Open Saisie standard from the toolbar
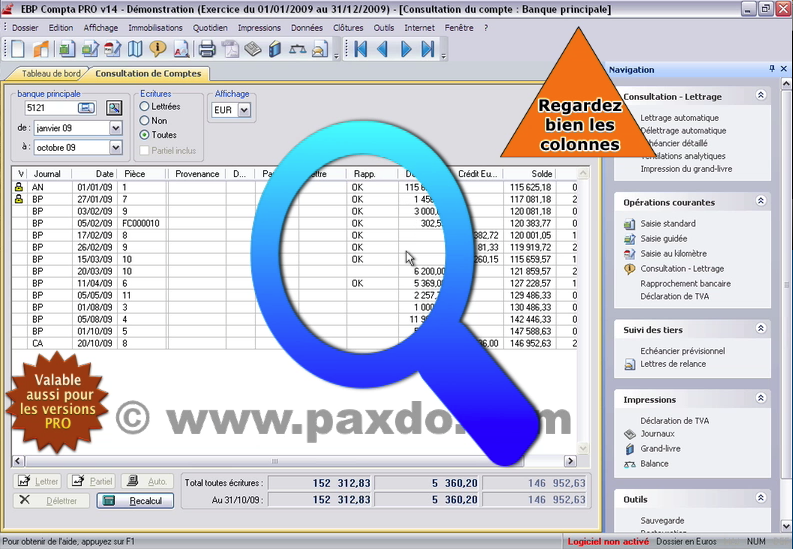Screen dimensions: 793x549 pos(67,49)
